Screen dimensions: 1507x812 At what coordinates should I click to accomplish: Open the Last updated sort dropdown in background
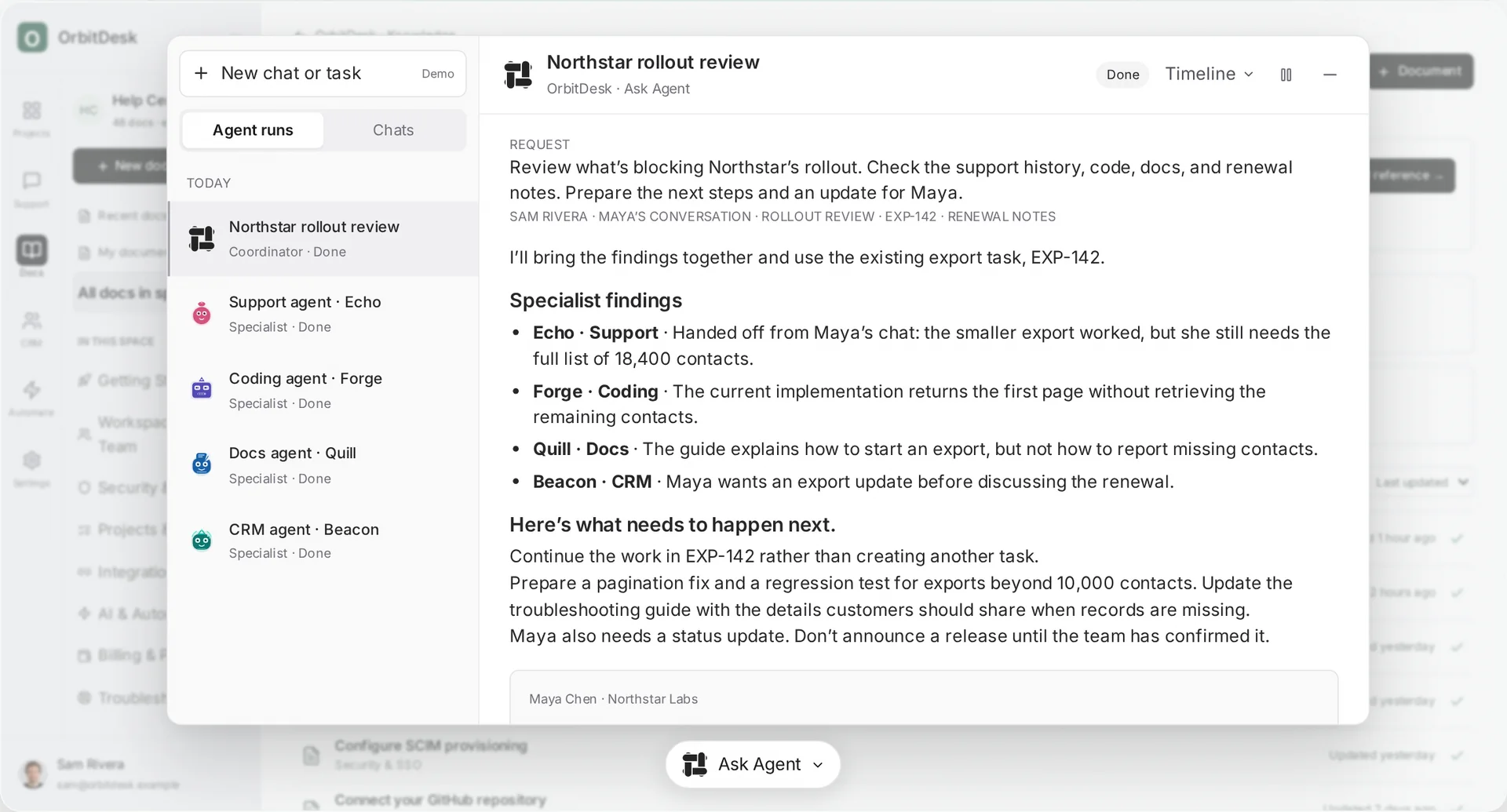coord(1422,482)
